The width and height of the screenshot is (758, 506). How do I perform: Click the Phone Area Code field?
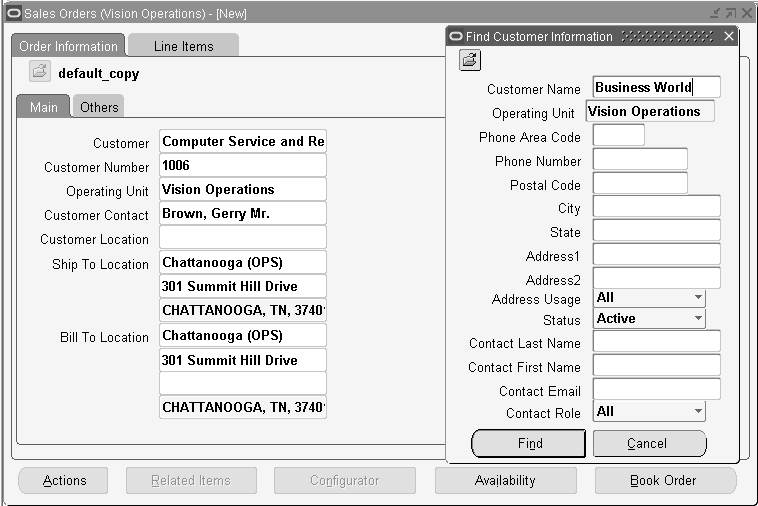pyautogui.click(x=618, y=135)
